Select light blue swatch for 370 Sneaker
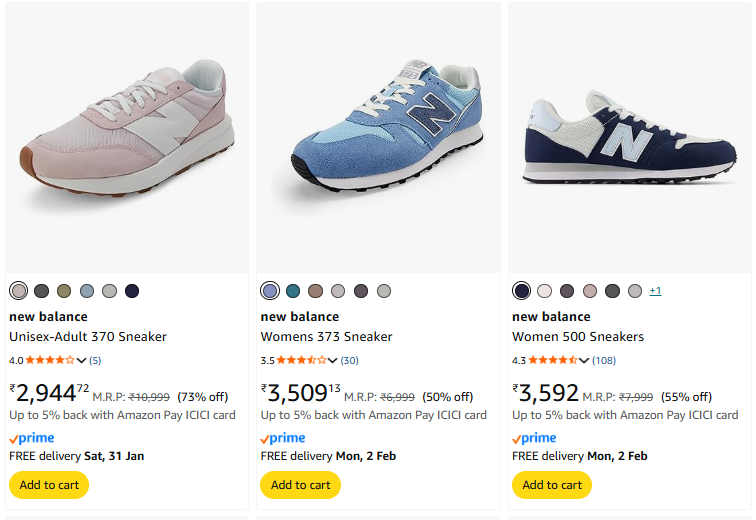Screen dimensions: 756x520 click(87, 291)
